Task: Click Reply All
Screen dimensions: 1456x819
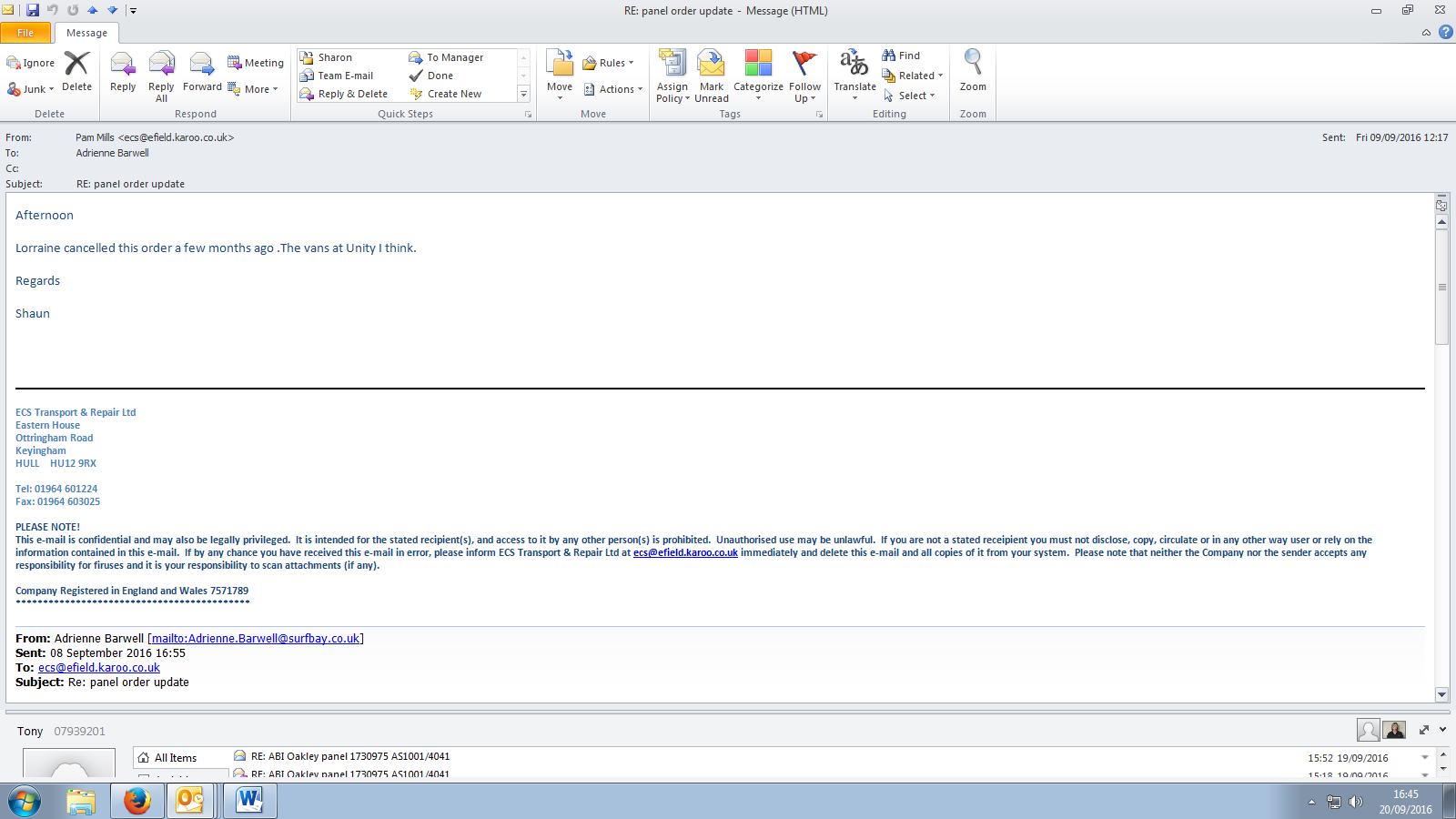Action: (161, 76)
